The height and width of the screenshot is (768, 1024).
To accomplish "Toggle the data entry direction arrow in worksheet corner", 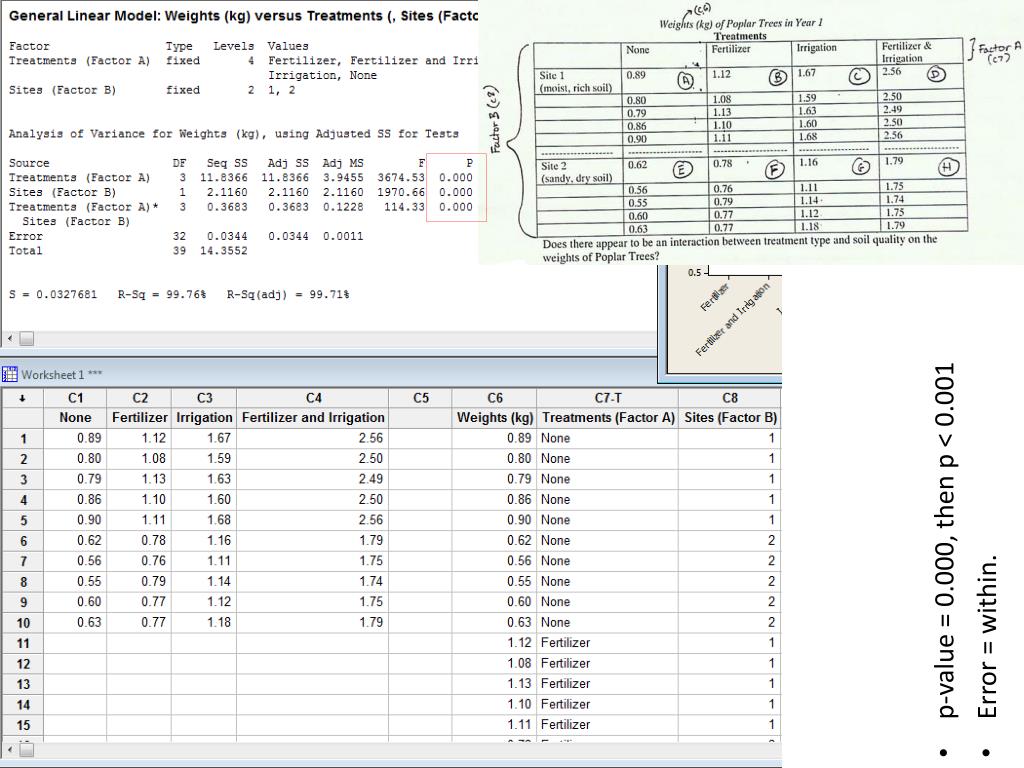I will click(22, 398).
